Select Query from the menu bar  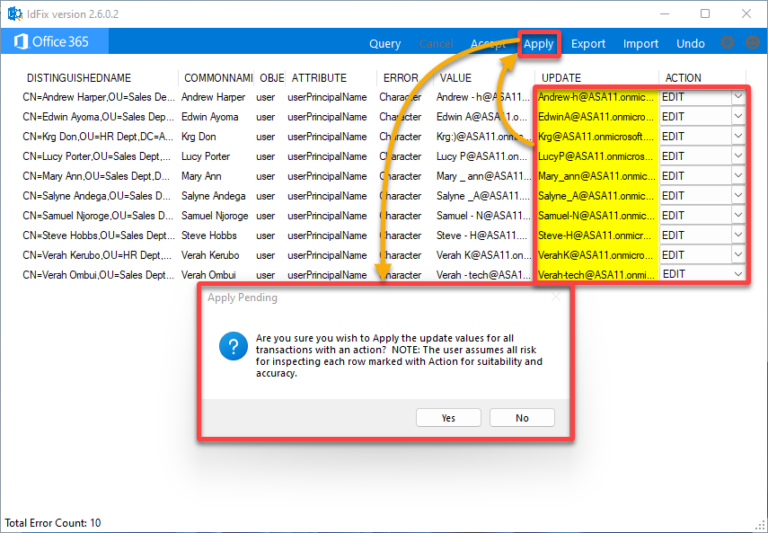click(385, 44)
